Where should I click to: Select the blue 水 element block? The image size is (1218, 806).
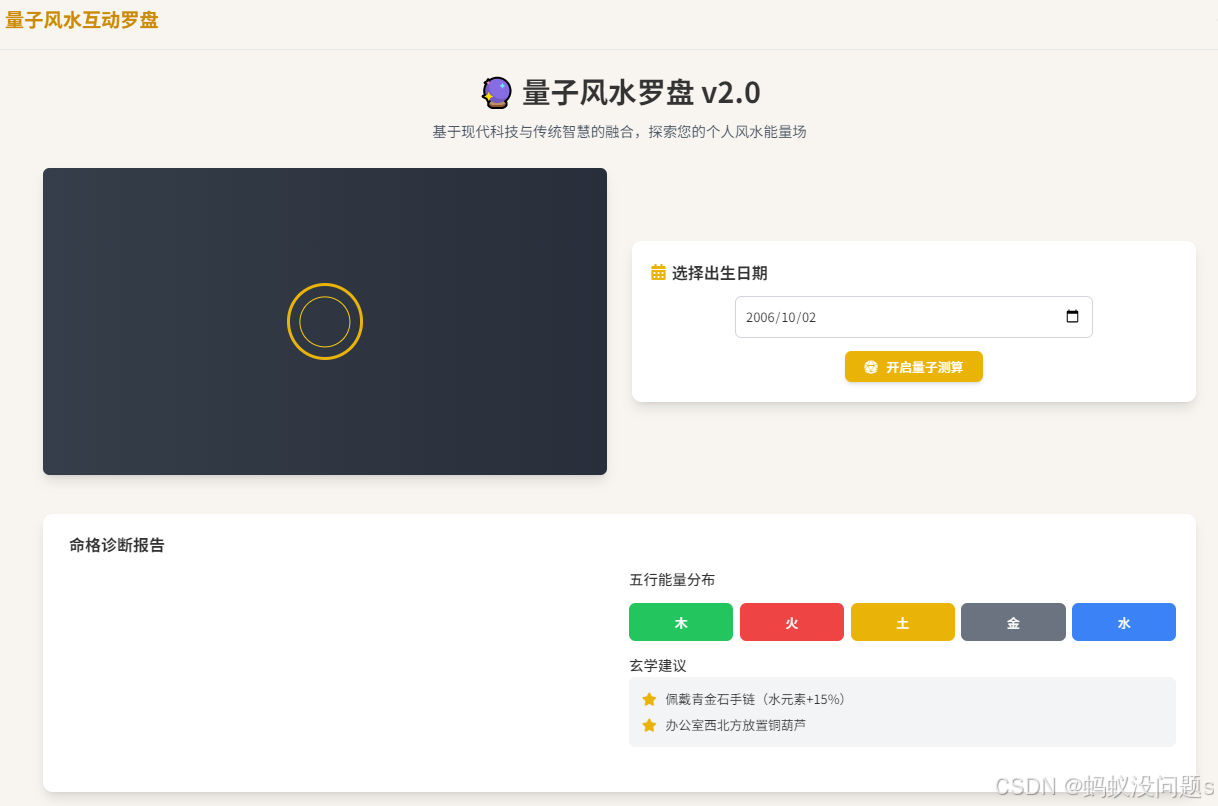tap(1124, 622)
